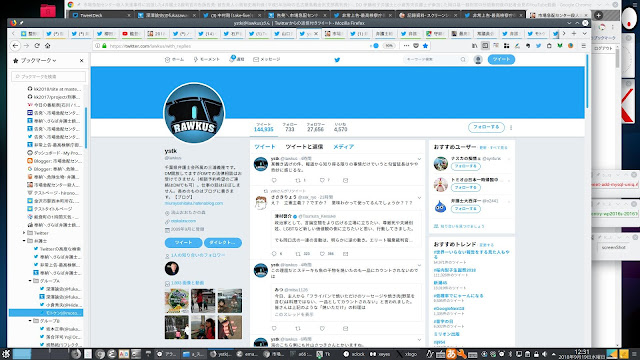Viewport: 640px width, 360px height.
Task: Open the 1,093 画像と動画 link
Action: (x=187, y=283)
